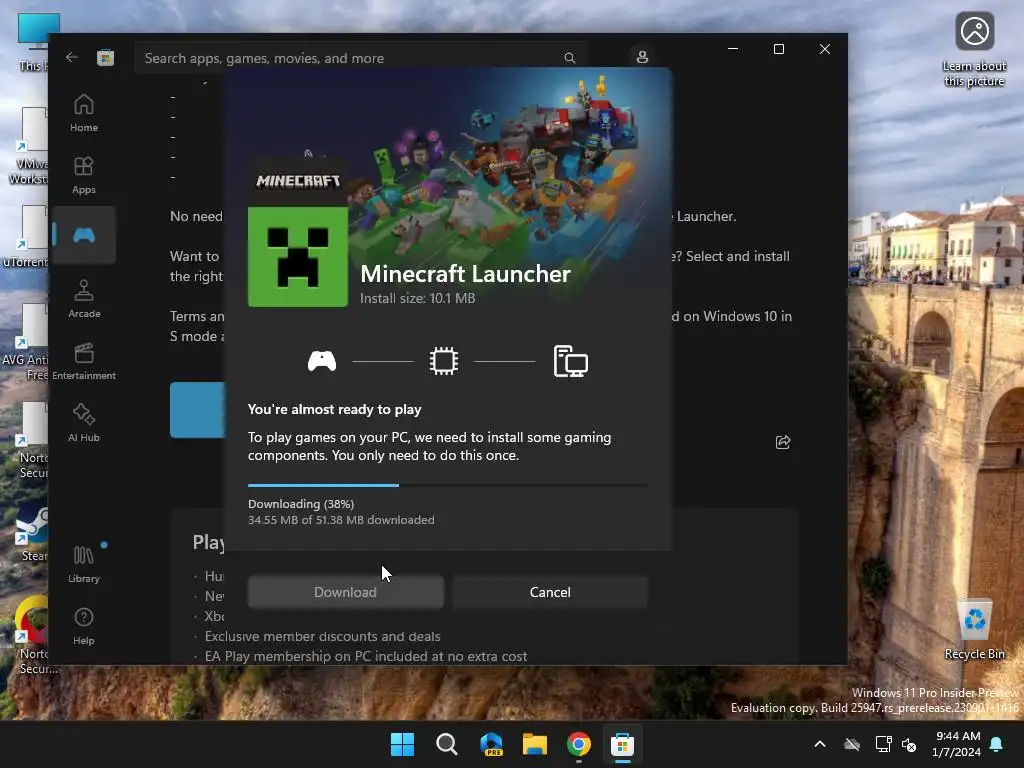The width and height of the screenshot is (1024, 768).
Task: Click "Install size: 10.1 MB" text
Action: coord(418,298)
